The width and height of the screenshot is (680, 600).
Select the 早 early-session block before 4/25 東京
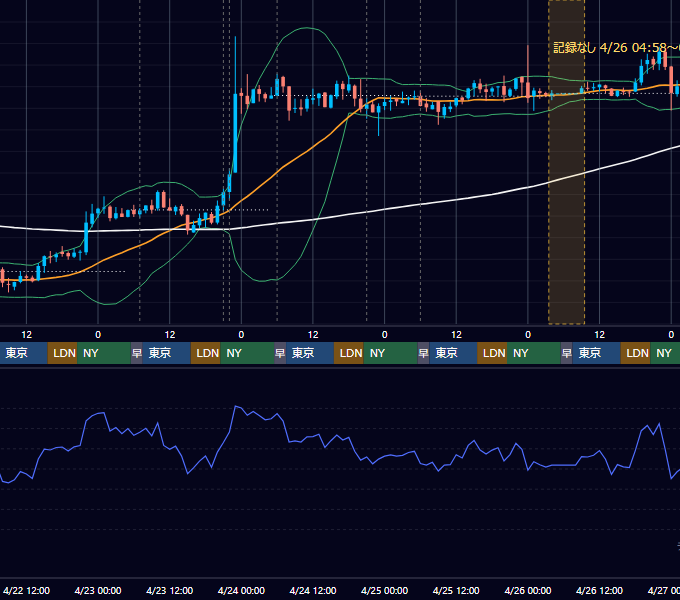pos(423,353)
